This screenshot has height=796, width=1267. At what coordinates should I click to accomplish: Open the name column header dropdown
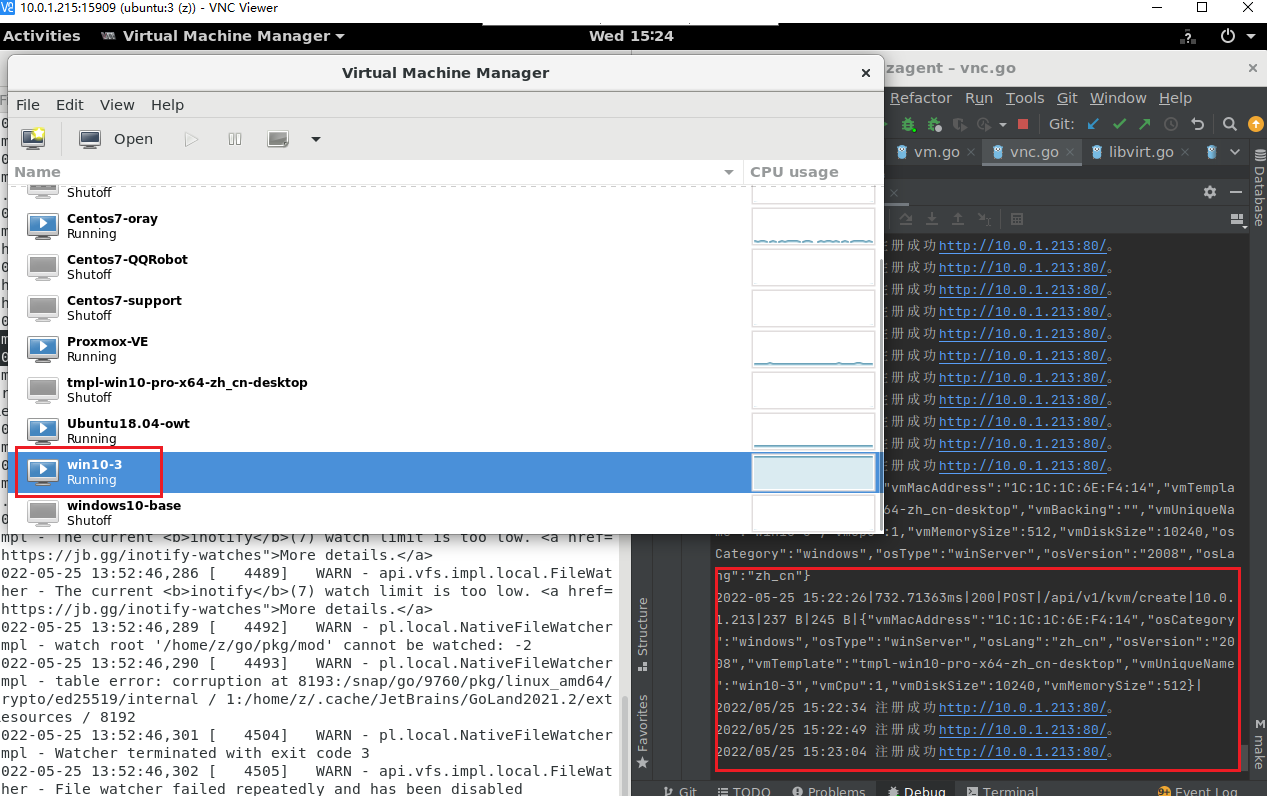(x=729, y=172)
